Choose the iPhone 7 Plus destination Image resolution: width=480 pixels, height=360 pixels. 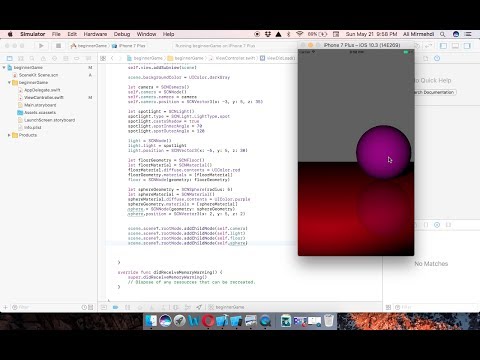click(129, 46)
